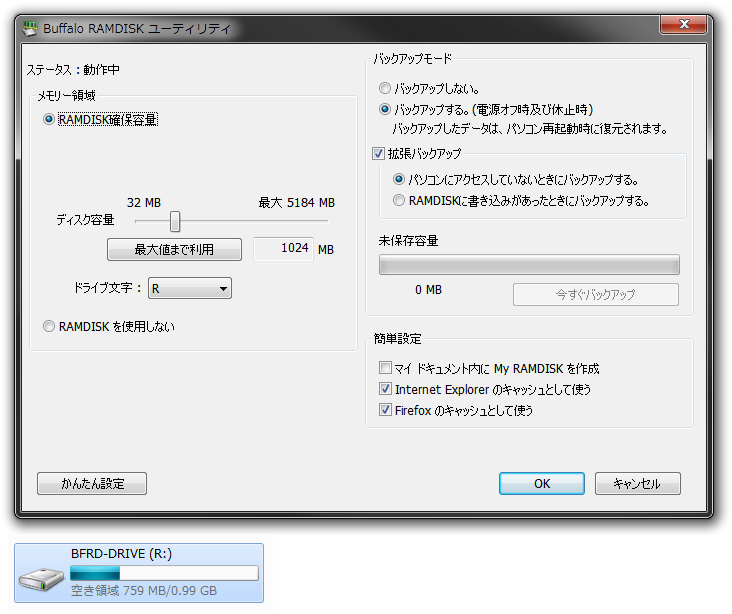Image resolution: width=732 pixels, height=614 pixels.
Task: Click the 最大値まで利用 button
Action: coord(175,249)
